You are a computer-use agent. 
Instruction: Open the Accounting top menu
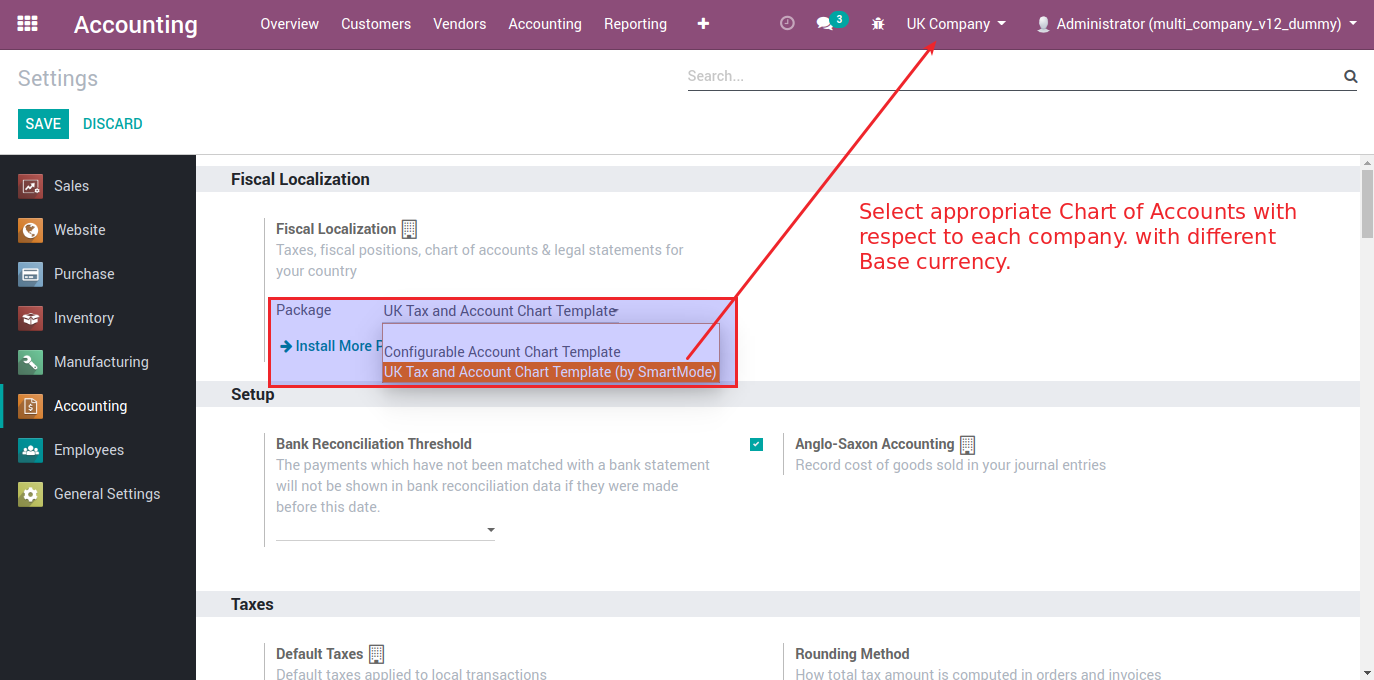(545, 24)
